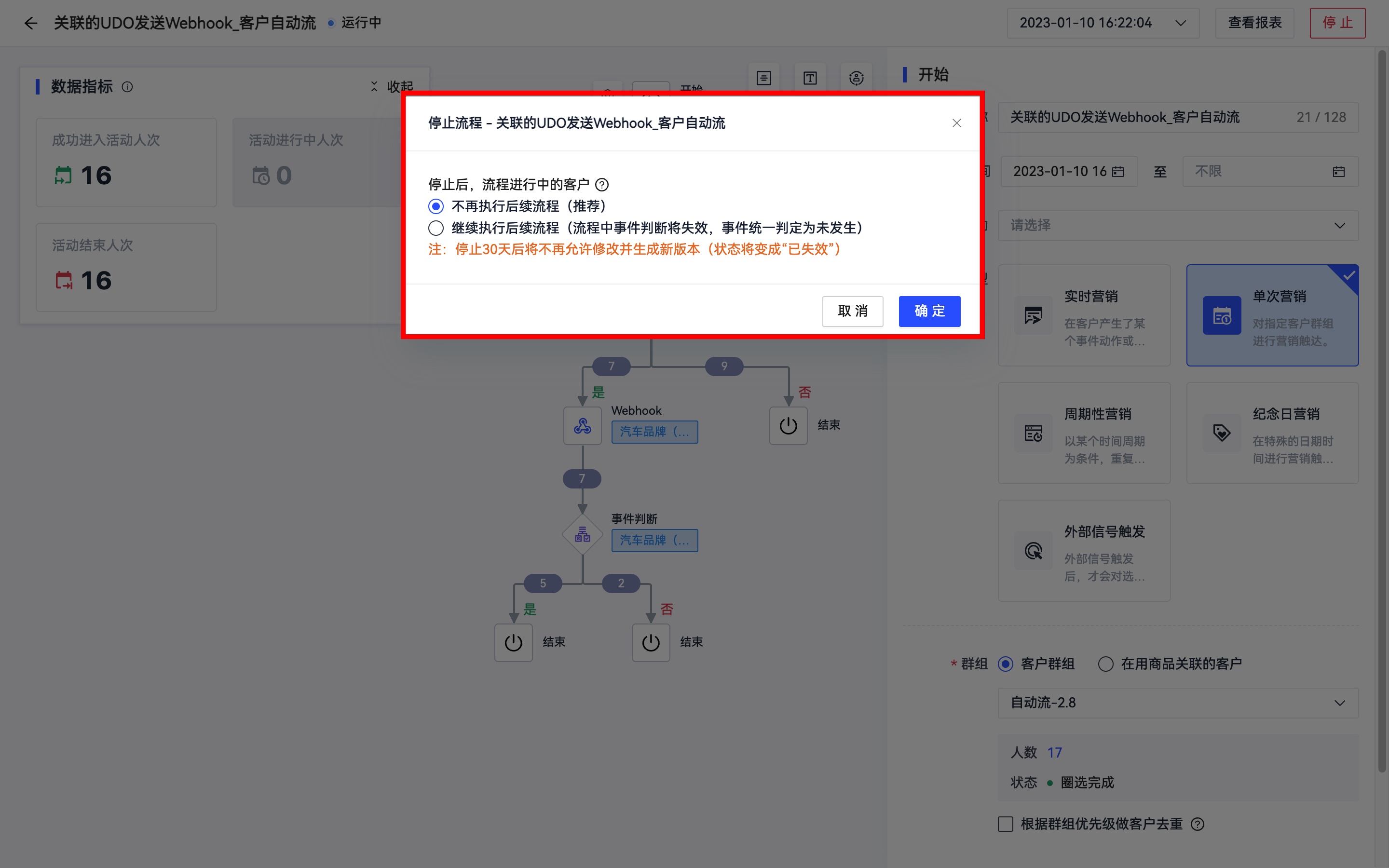Click help icon beside 流程进行中的客户
Screen dimensions: 1389x868
601,185
